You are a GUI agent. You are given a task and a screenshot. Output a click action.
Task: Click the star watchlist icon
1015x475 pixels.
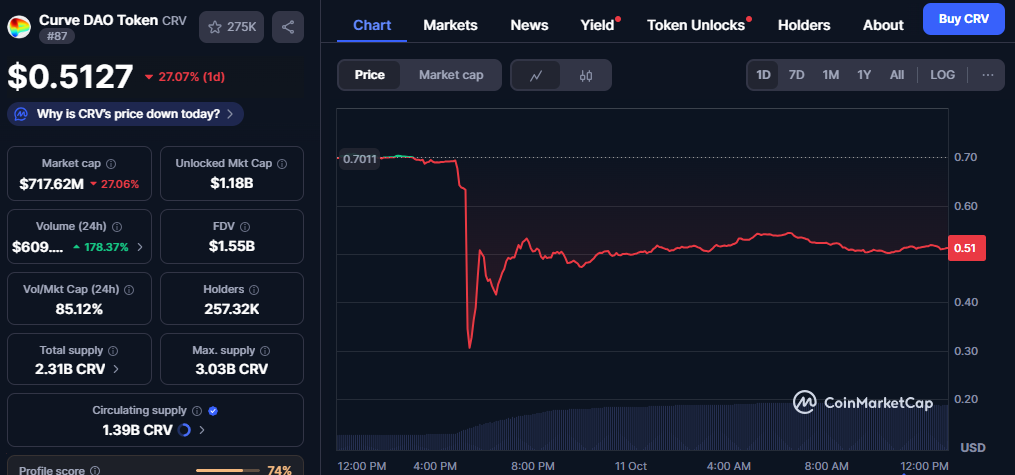(215, 27)
